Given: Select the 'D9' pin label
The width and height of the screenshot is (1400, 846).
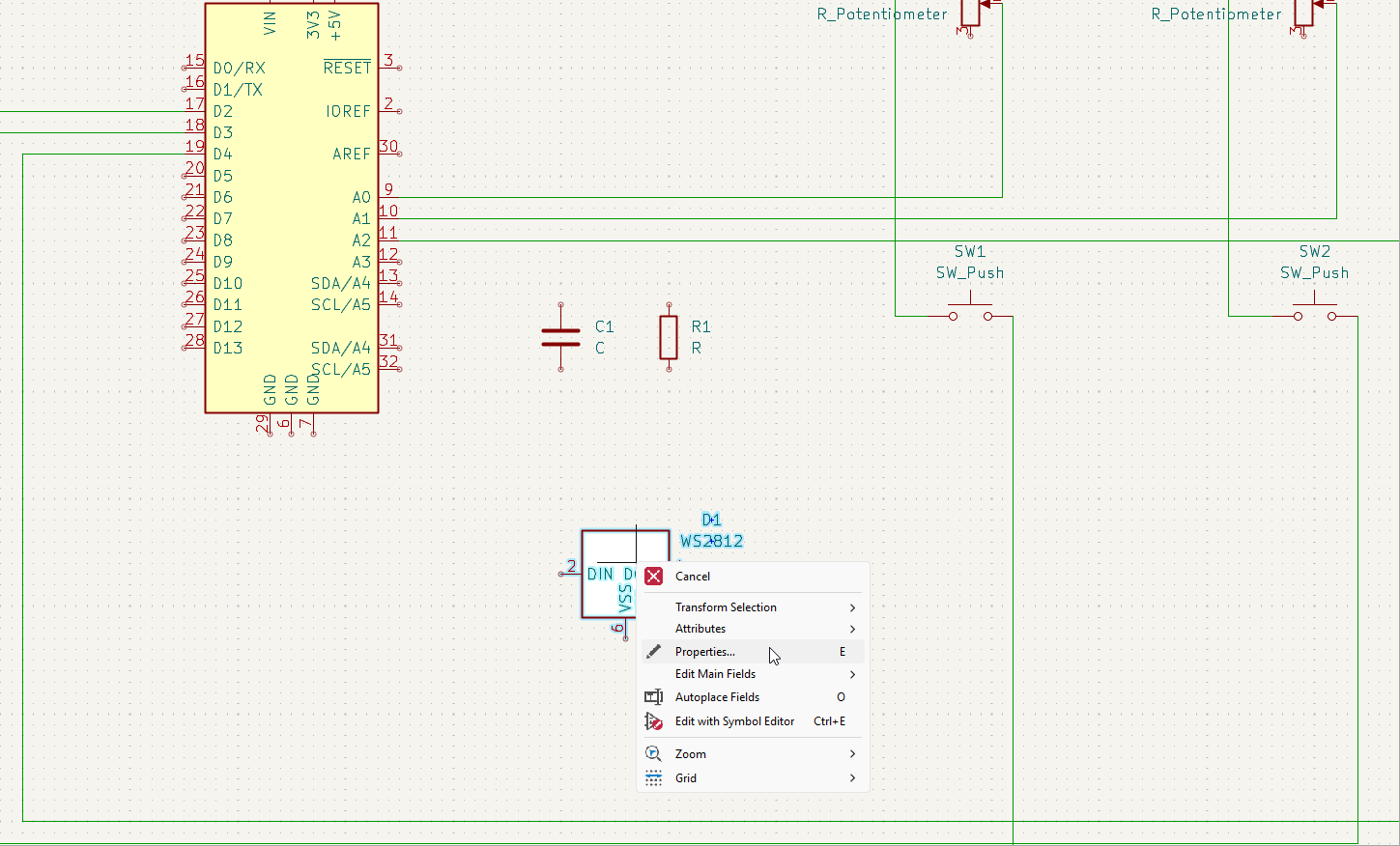Looking at the screenshot, I should click(x=223, y=262).
